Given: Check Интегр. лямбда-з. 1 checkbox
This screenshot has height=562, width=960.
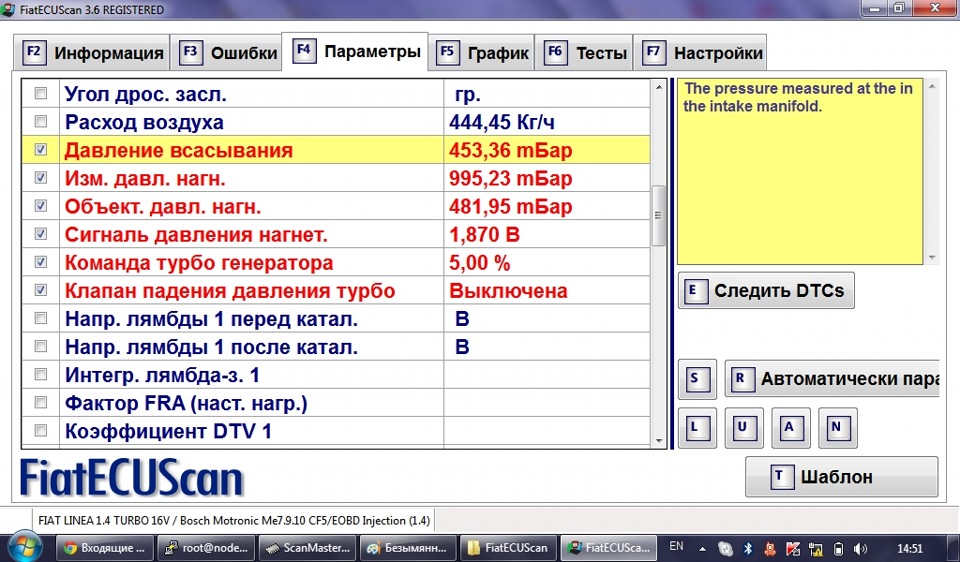Looking at the screenshot, I should click(40, 374).
